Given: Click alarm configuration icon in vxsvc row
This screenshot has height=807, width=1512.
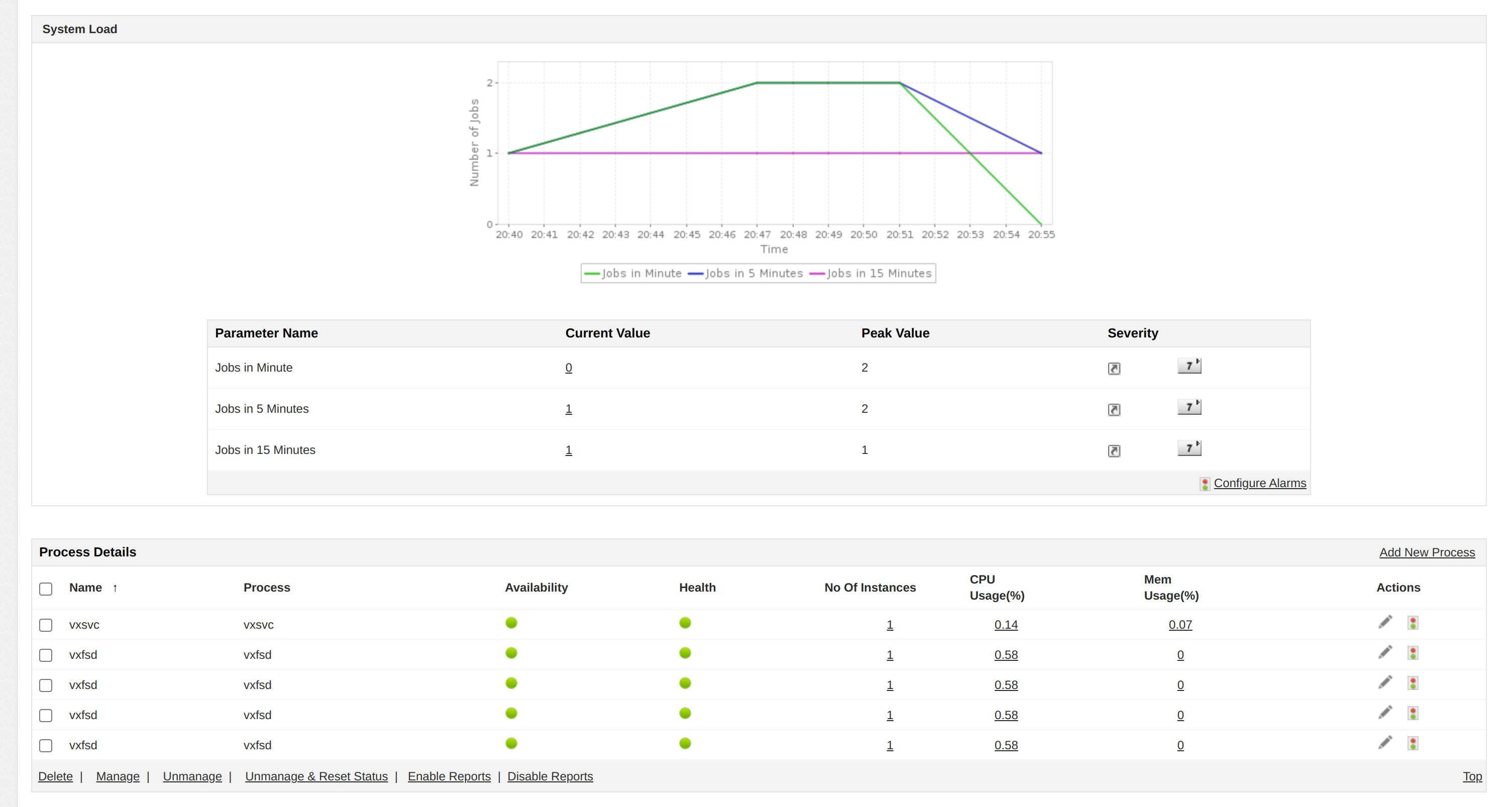Looking at the screenshot, I should pyautogui.click(x=1412, y=623).
